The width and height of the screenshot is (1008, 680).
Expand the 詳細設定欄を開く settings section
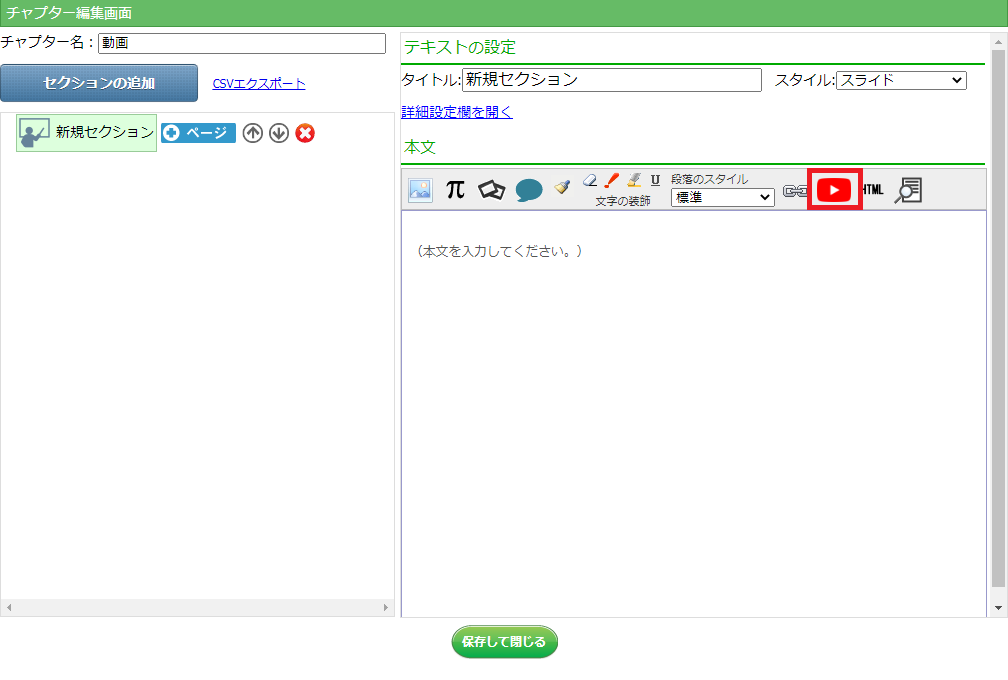pos(457,112)
